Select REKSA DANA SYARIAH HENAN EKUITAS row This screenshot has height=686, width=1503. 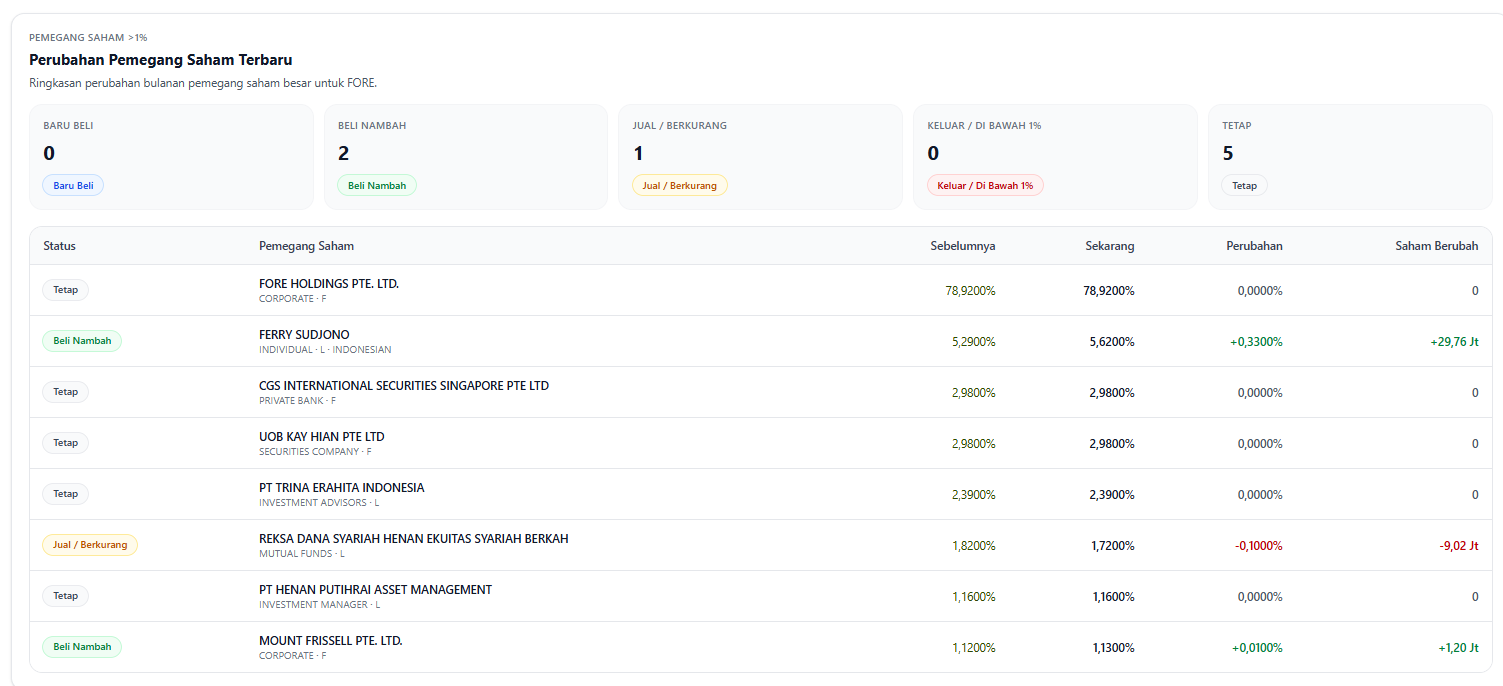coord(761,545)
